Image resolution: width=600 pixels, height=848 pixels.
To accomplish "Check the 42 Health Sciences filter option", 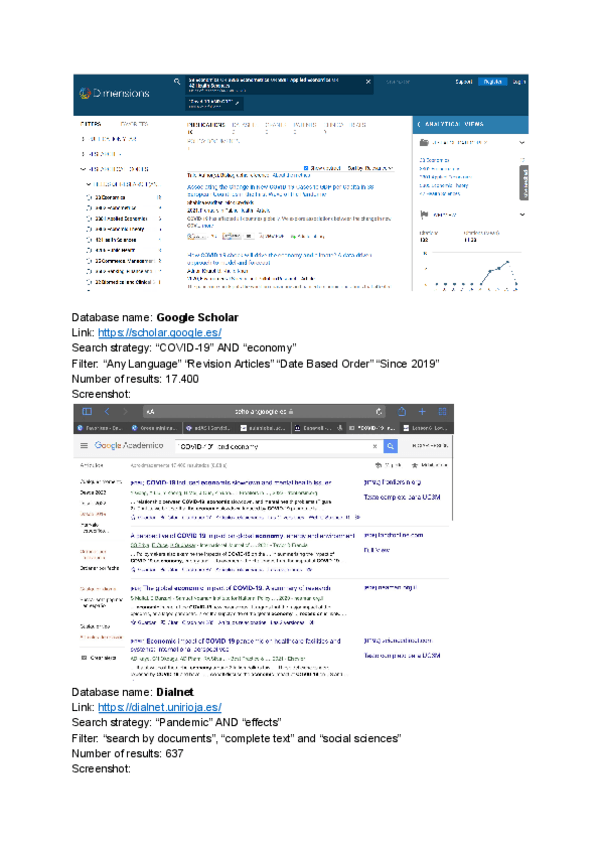I will [x=89, y=240].
